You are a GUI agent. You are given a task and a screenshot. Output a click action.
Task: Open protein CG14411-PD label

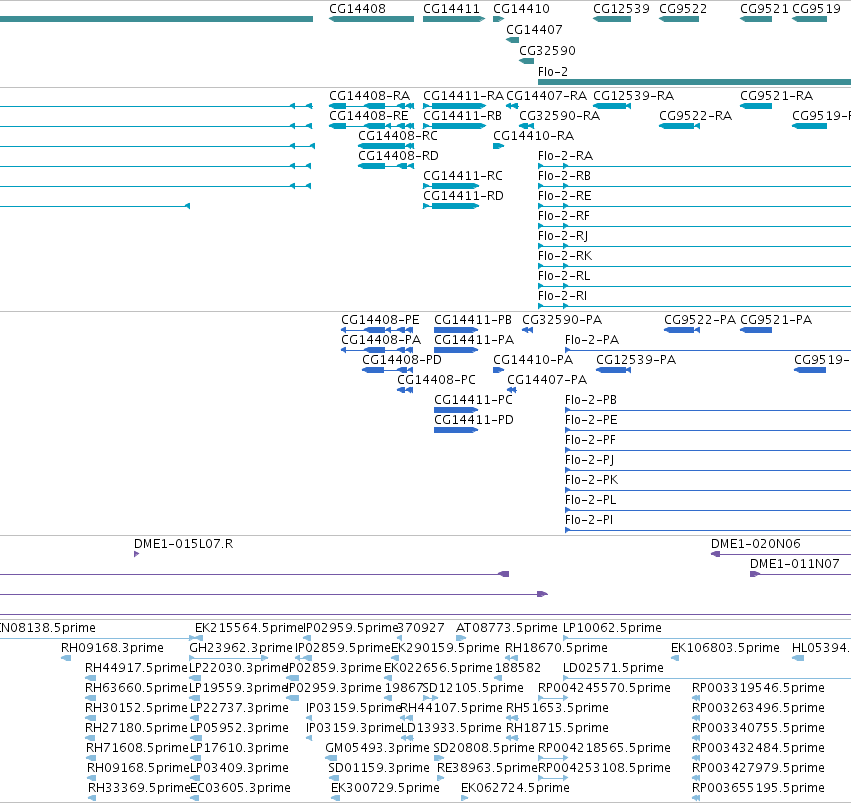pyautogui.click(x=474, y=420)
